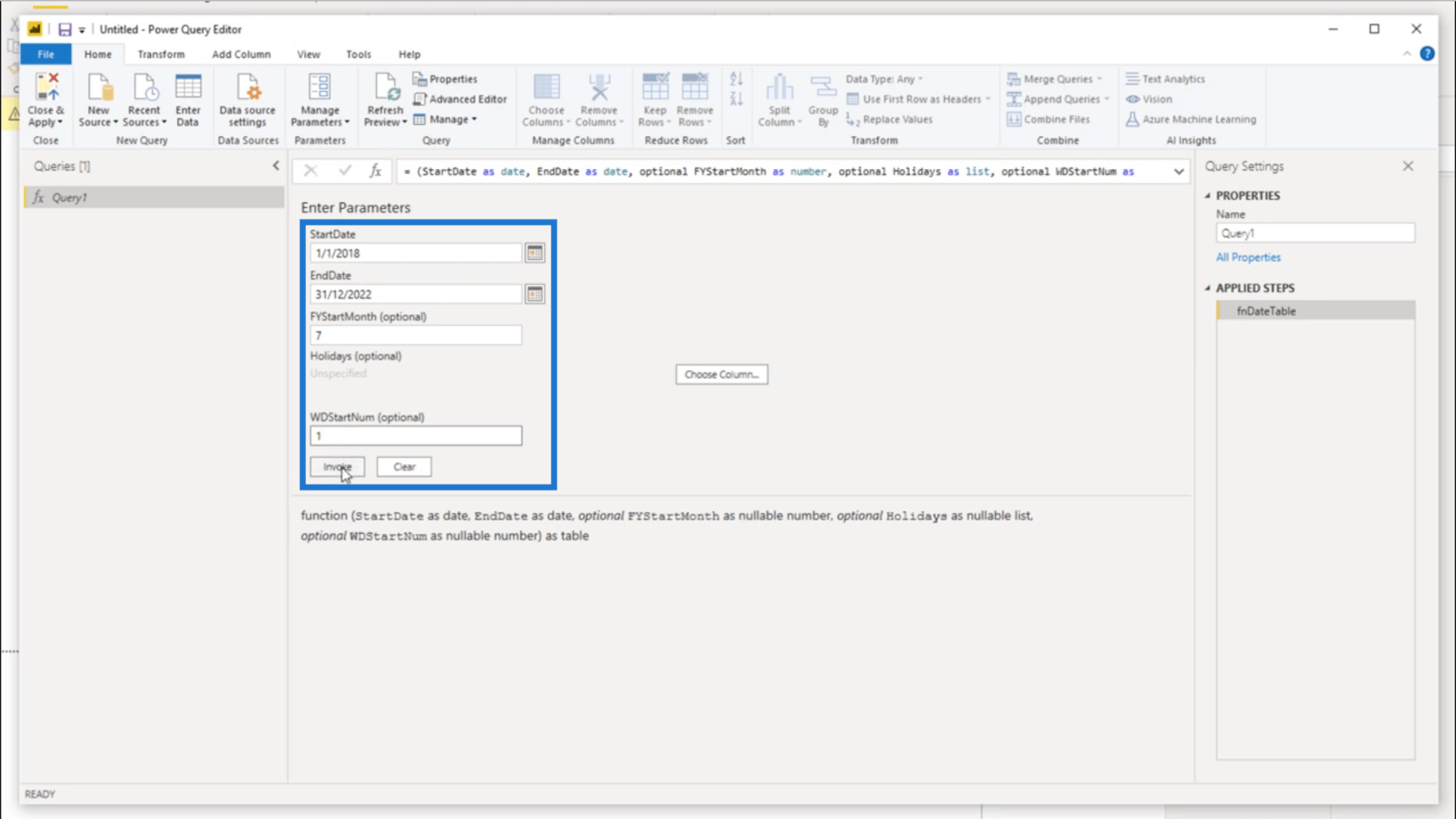Click the Choose Column... button

pyautogui.click(x=721, y=374)
